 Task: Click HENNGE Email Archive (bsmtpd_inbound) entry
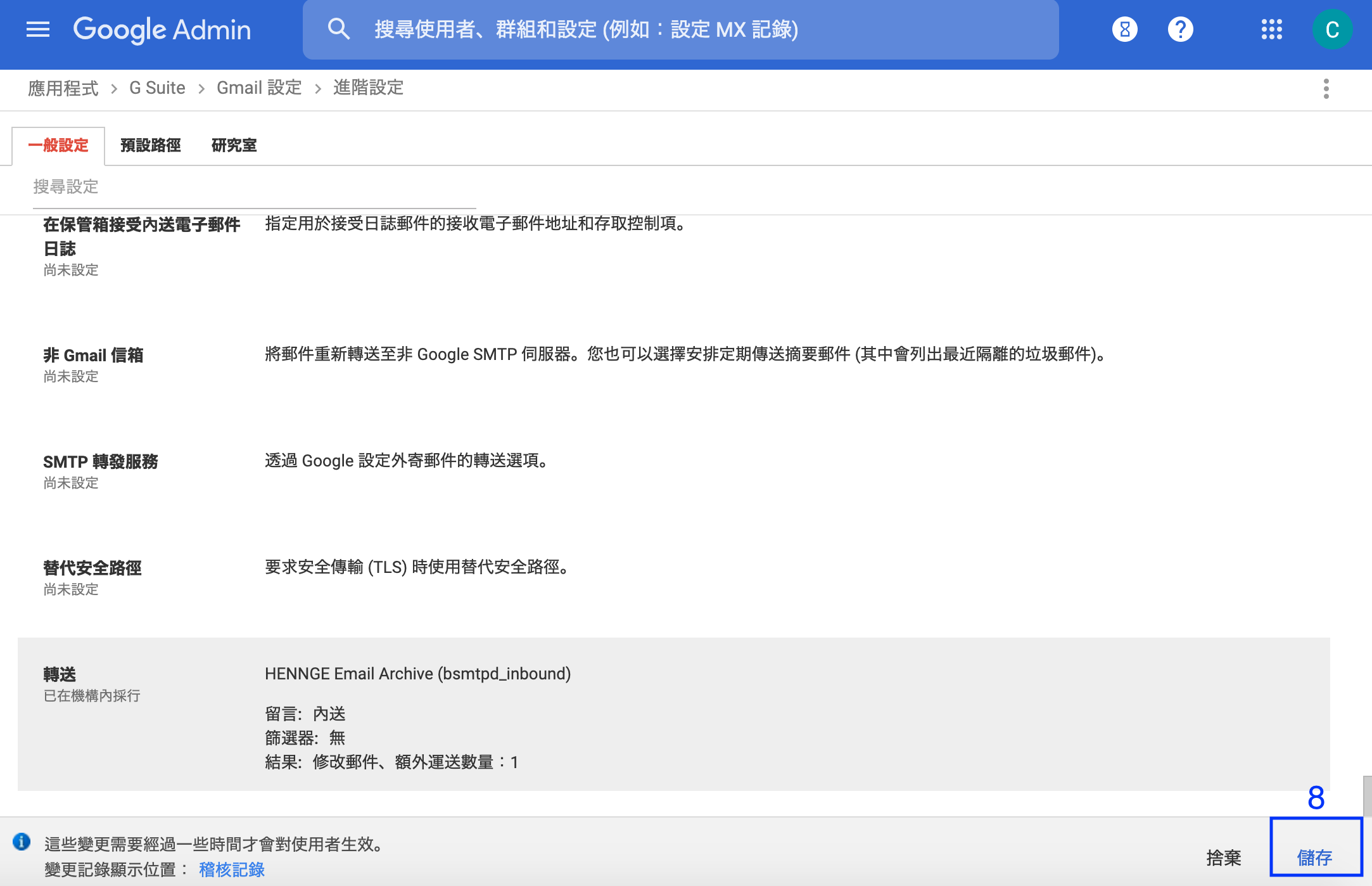tap(417, 674)
